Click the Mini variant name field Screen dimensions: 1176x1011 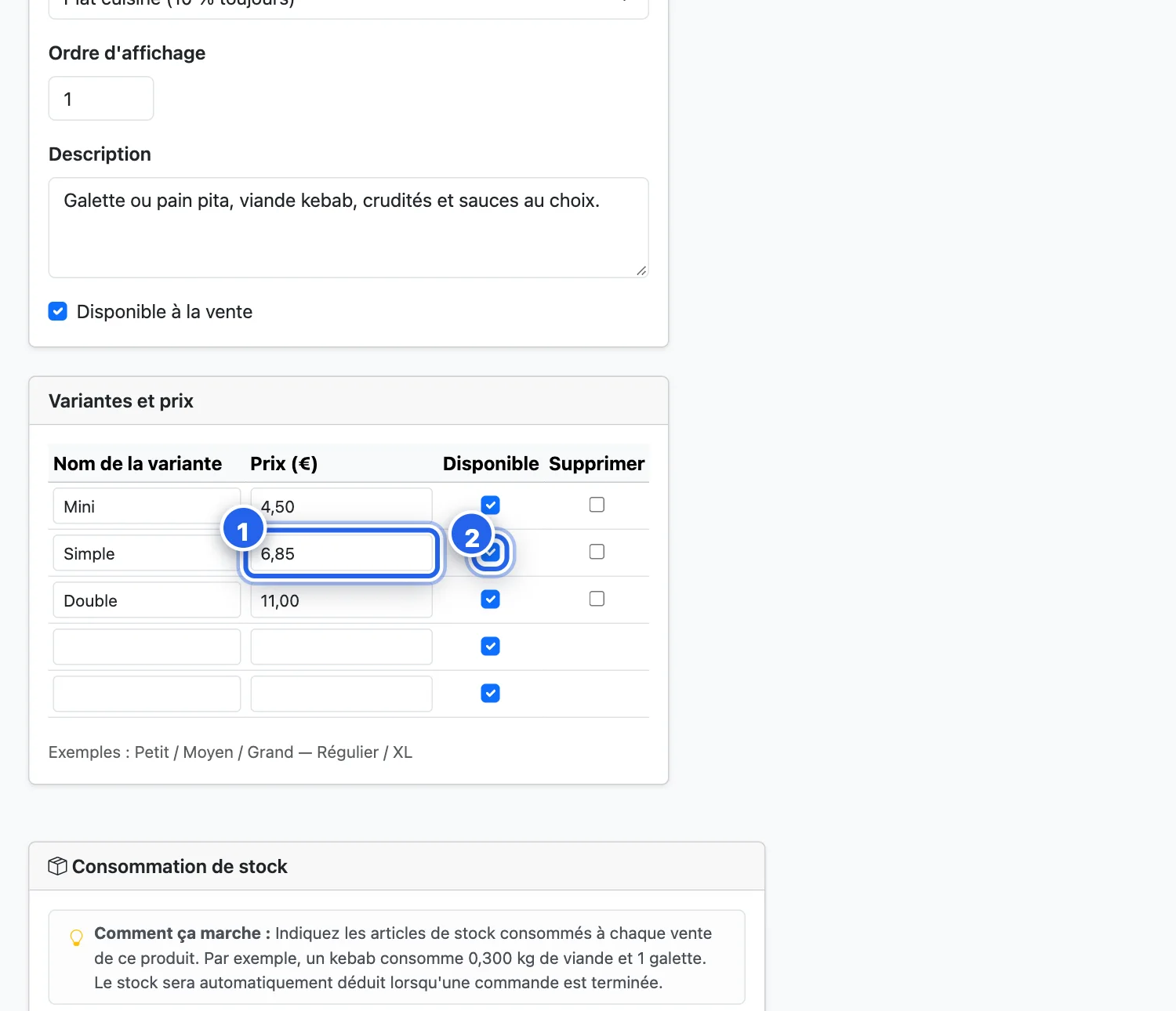[x=147, y=506]
